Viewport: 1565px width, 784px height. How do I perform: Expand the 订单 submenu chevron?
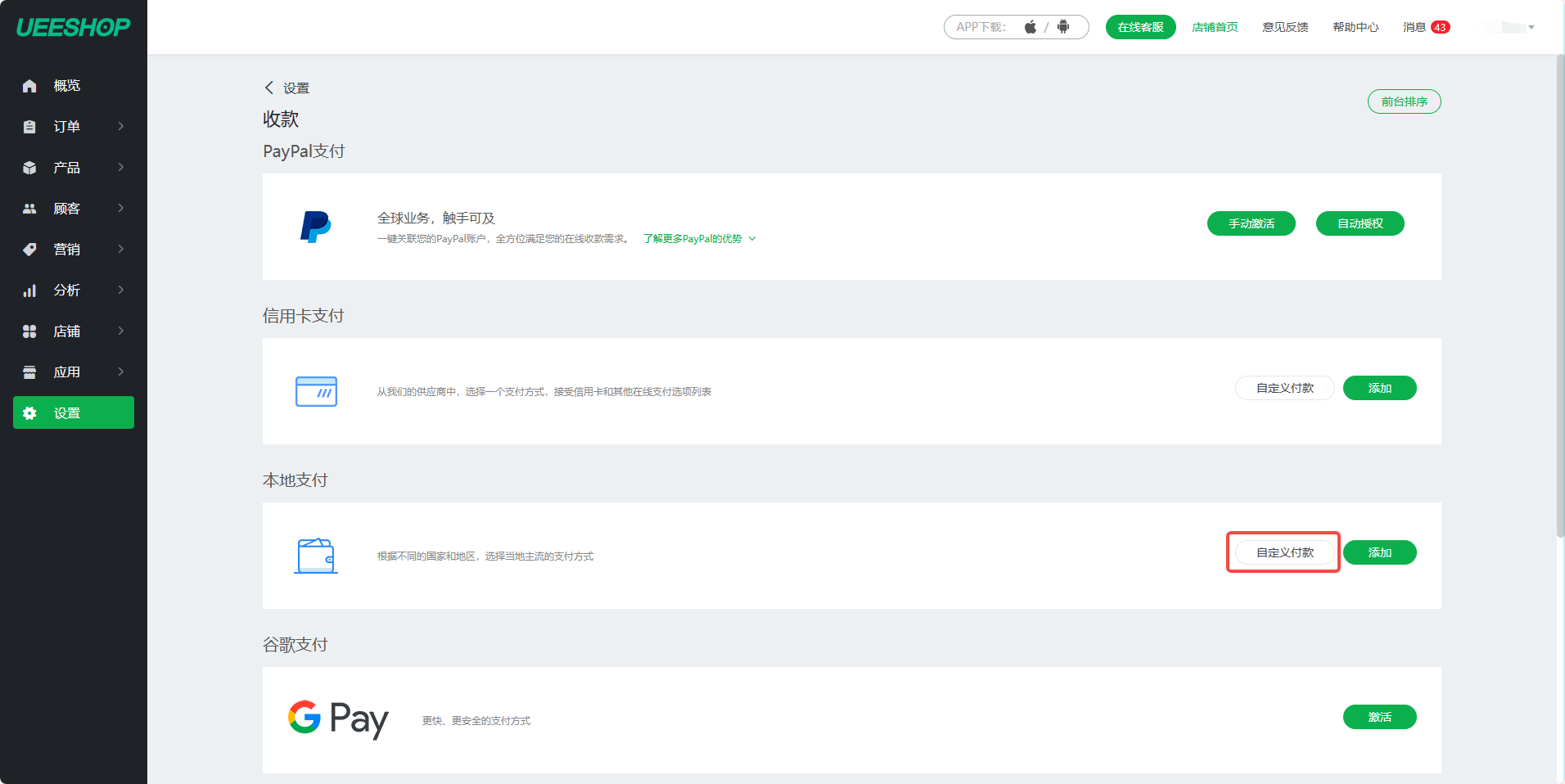pyautogui.click(x=121, y=126)
